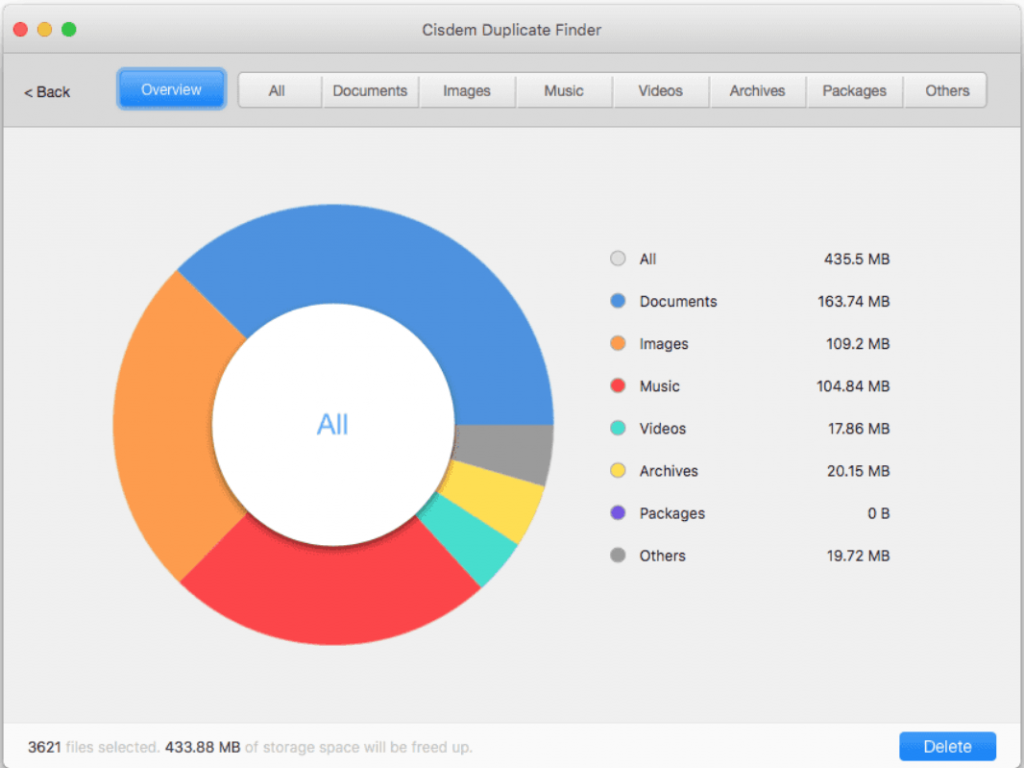Click the Back navigation link
Image resolution: width=1024 pixels, height=768 pixels.
pyautogui.click(x=46, y=91)
